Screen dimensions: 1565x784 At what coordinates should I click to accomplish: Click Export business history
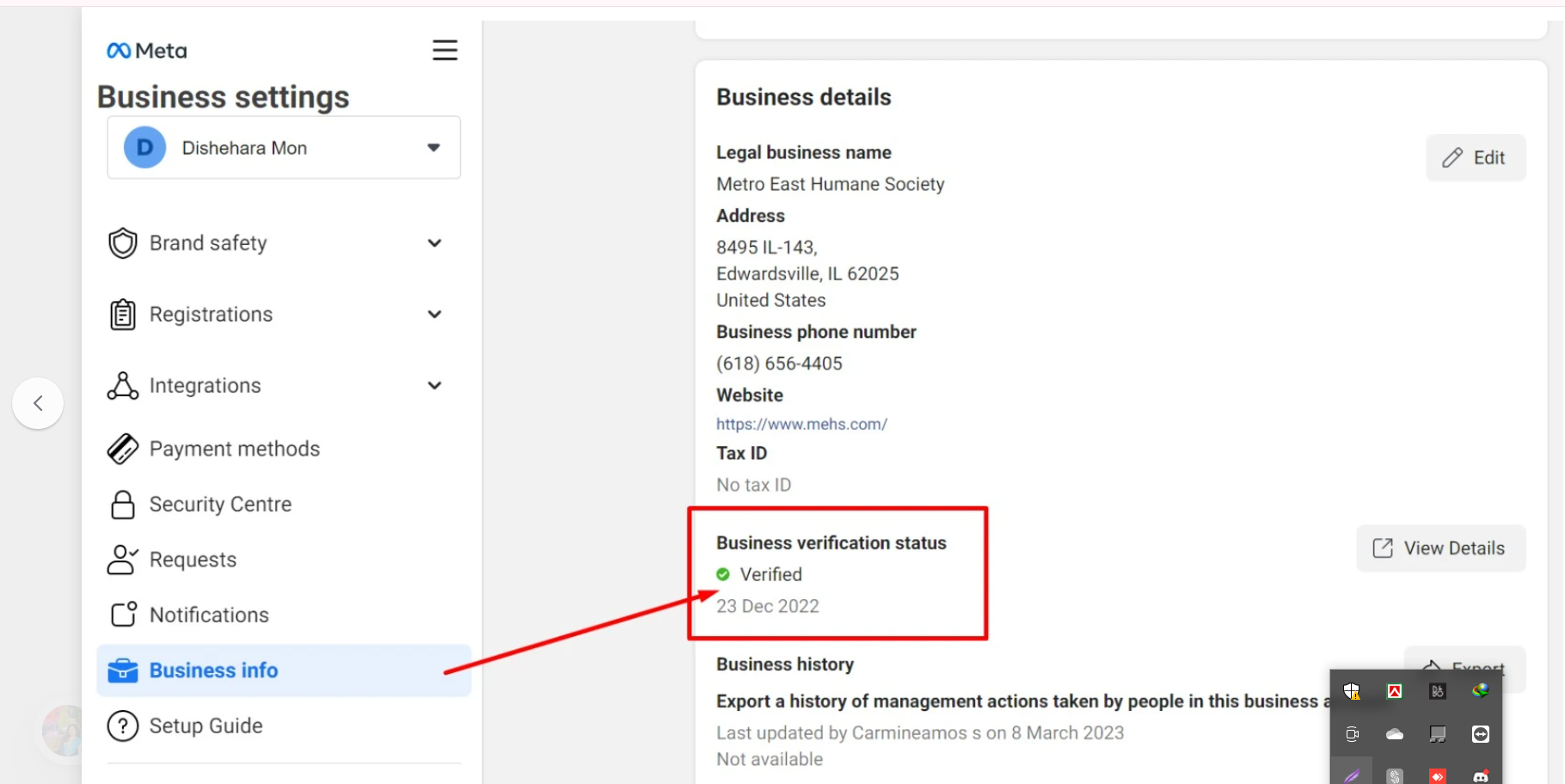(x=1465, y=668)
